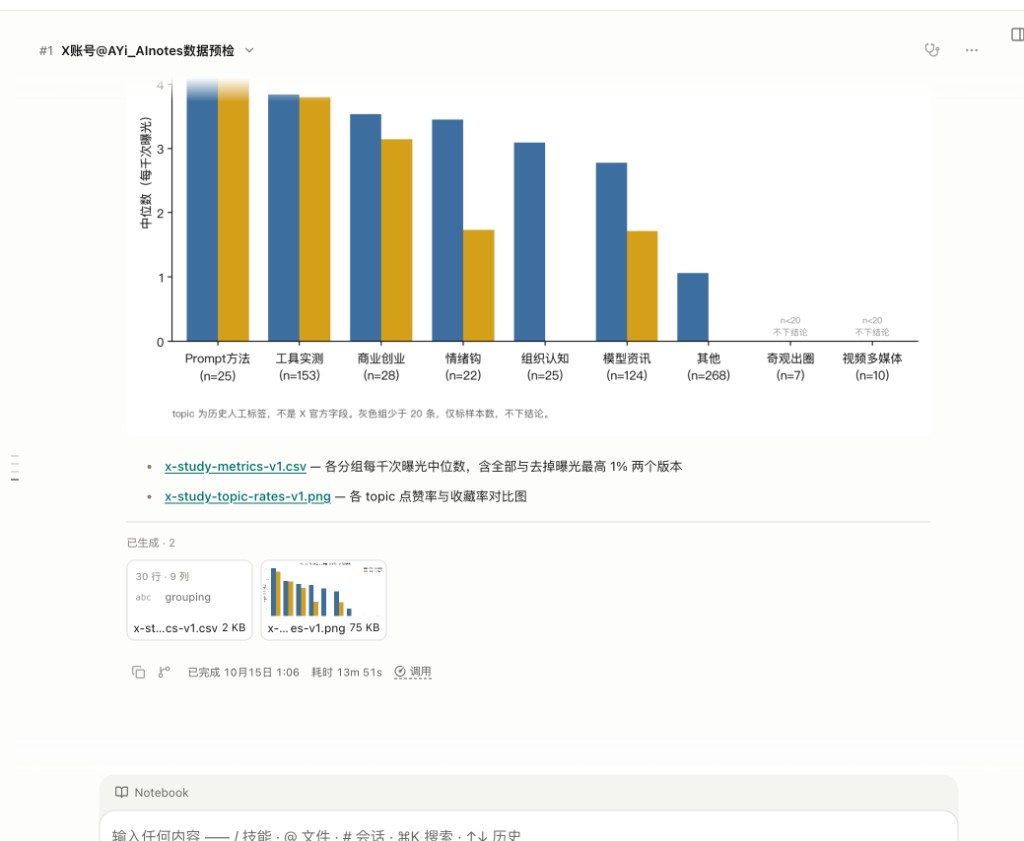
Task: Click the 视频多媒体 (n=10) axis label
Action: [x=872, y=367]
